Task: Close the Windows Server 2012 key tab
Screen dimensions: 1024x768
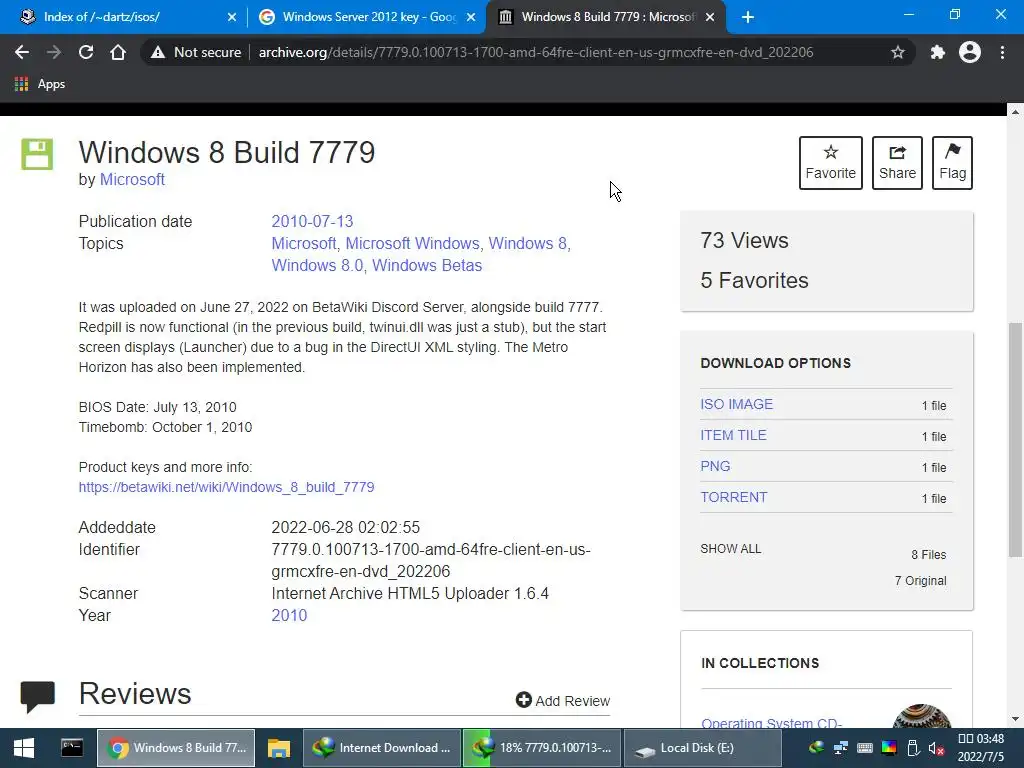Action: tap(471, 17)
